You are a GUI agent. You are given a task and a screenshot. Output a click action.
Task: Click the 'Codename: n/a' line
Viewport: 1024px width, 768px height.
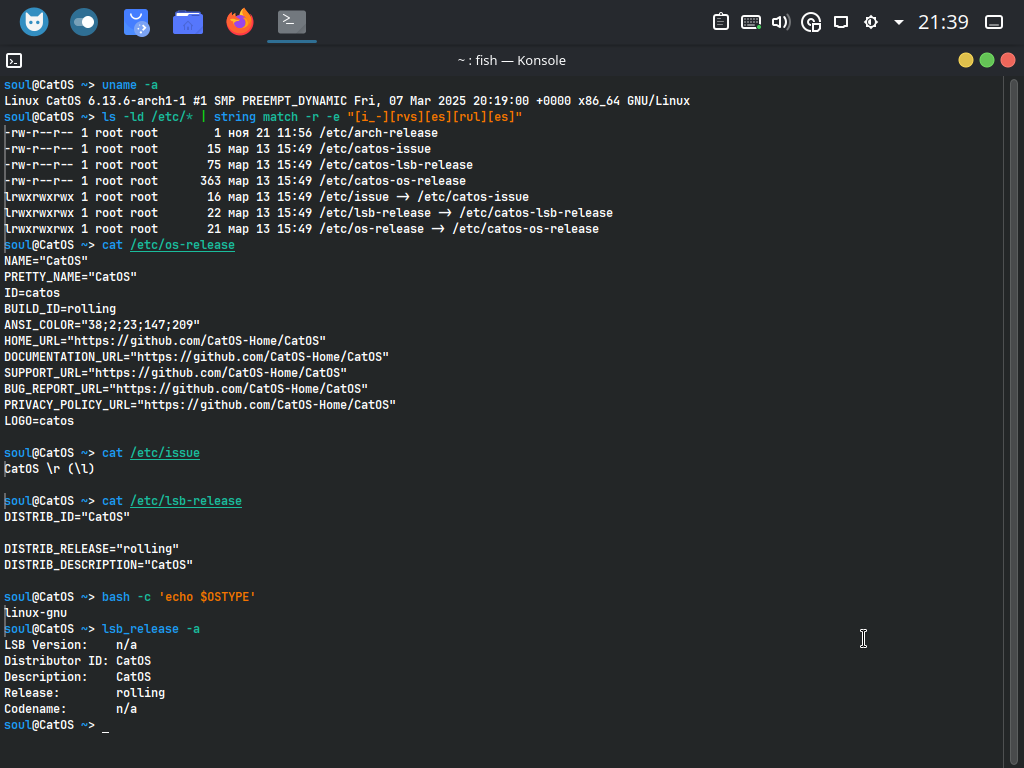[71, 709]
